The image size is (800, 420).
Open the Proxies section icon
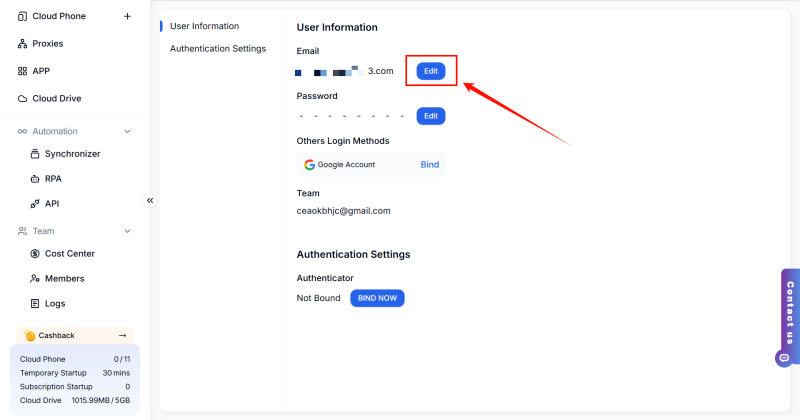coord(23,44)
